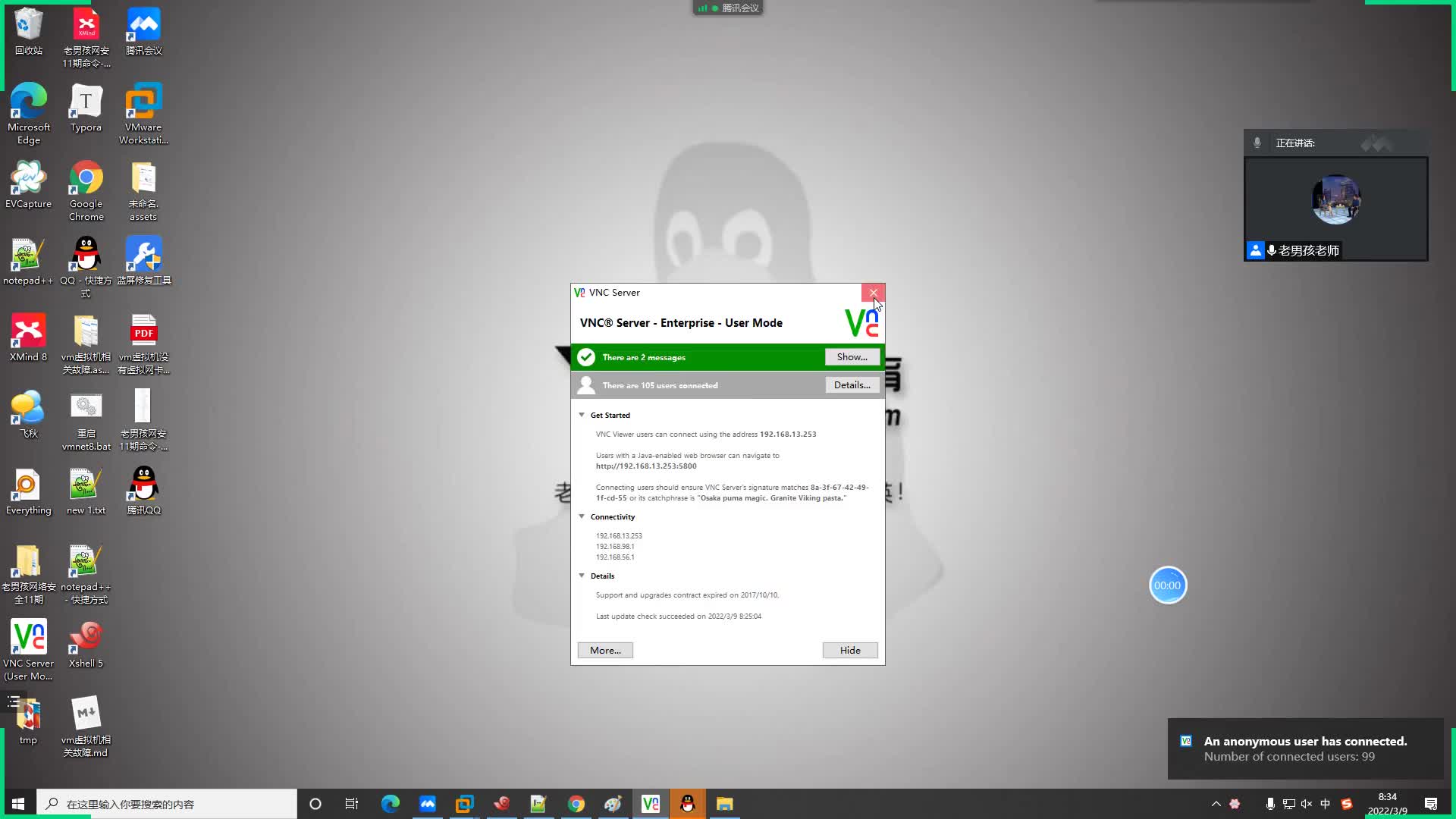This screenshot has height=819, width=1456.
Task: Select the Microsoft Edge desktop icon
Action: [x=29, y=114]
